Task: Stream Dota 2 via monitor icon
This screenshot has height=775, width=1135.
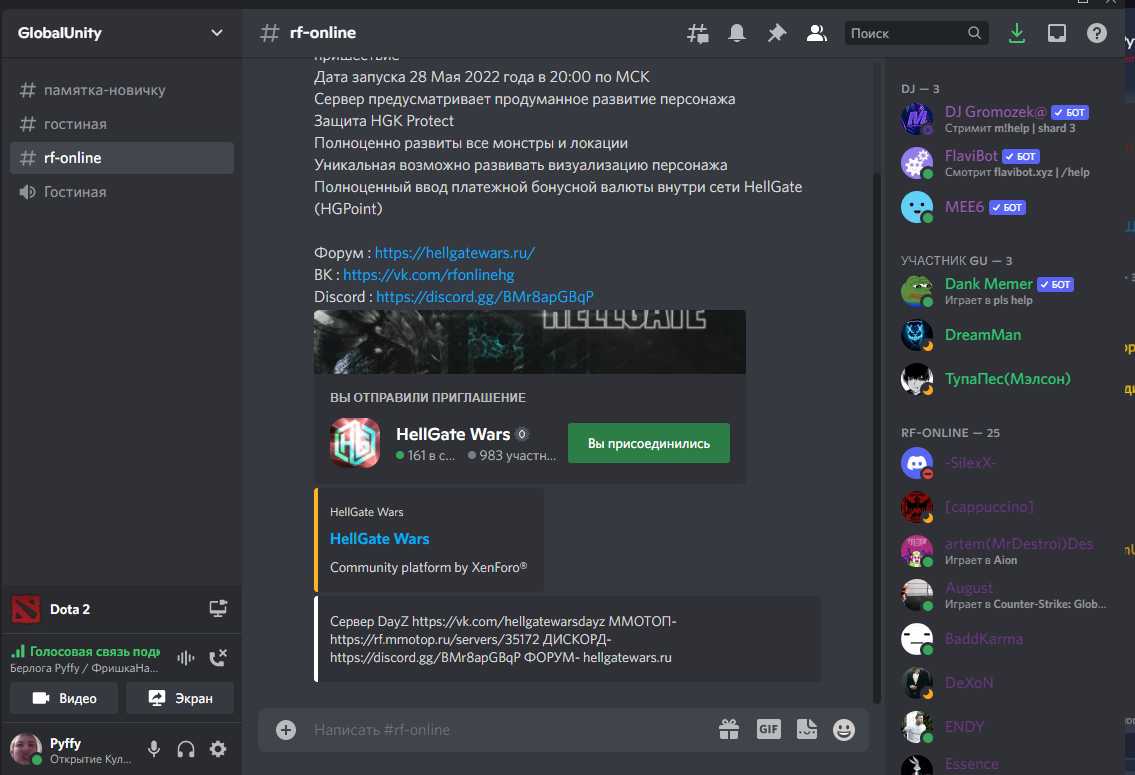Action: 218,609
